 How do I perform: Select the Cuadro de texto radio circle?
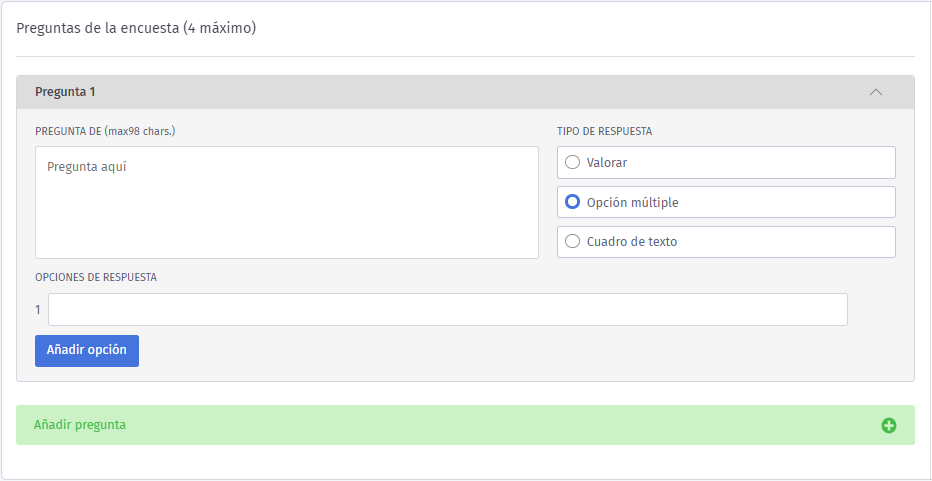572,241
